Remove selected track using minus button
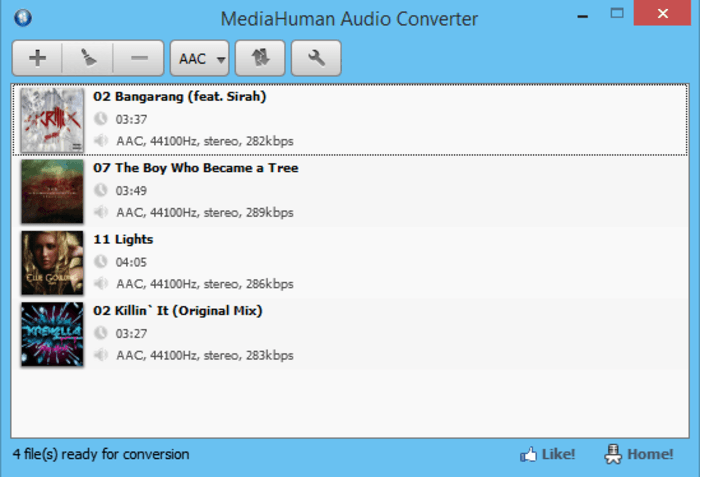The width and height of the screenshot is (702, 479). [x=139, y=58]
